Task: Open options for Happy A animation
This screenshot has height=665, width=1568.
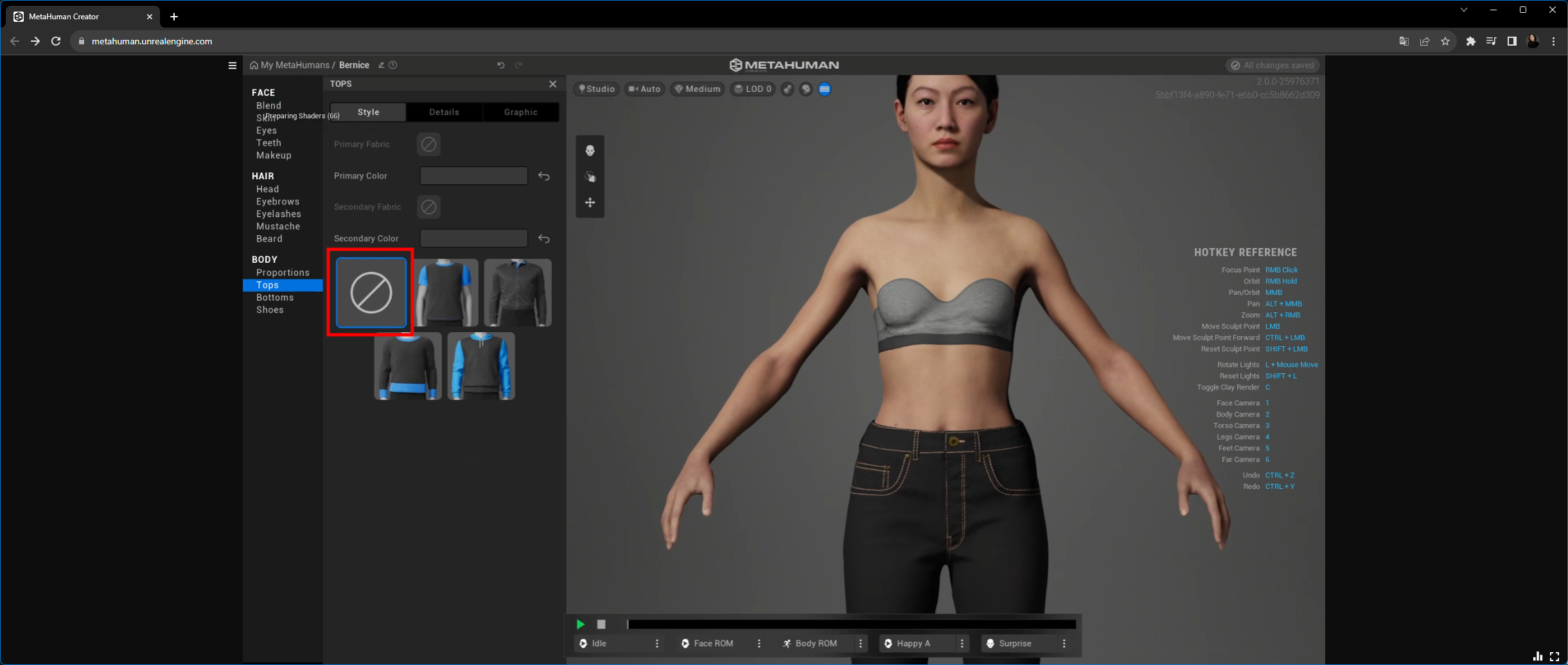Action: (x=962, y=644)
